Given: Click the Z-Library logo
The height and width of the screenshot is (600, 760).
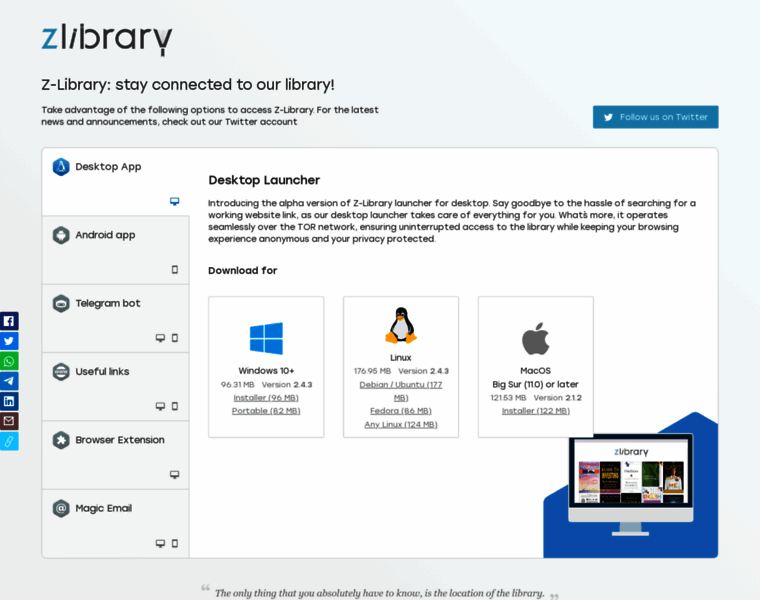Looking at the screenshot, I should click(107, 39).
